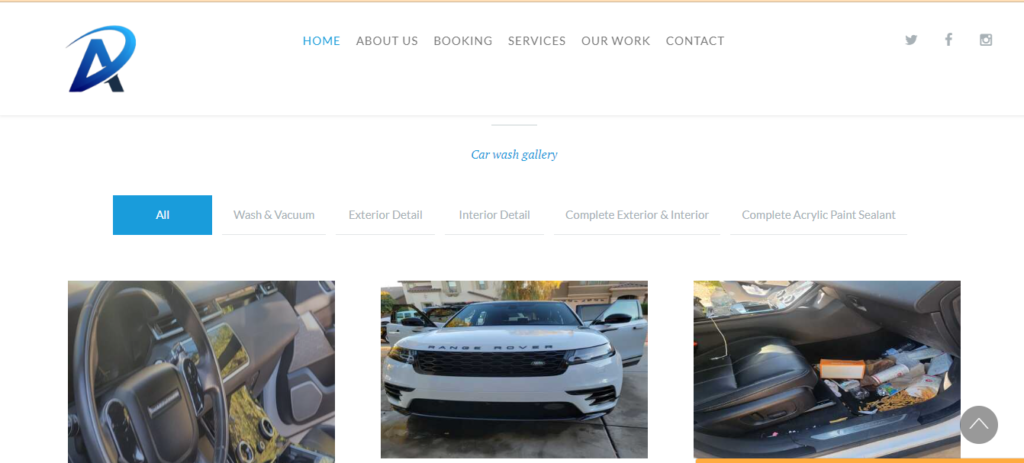Open the ABOUT US page
Viewport: 1024px width, 463px height.
click(387, 40)
